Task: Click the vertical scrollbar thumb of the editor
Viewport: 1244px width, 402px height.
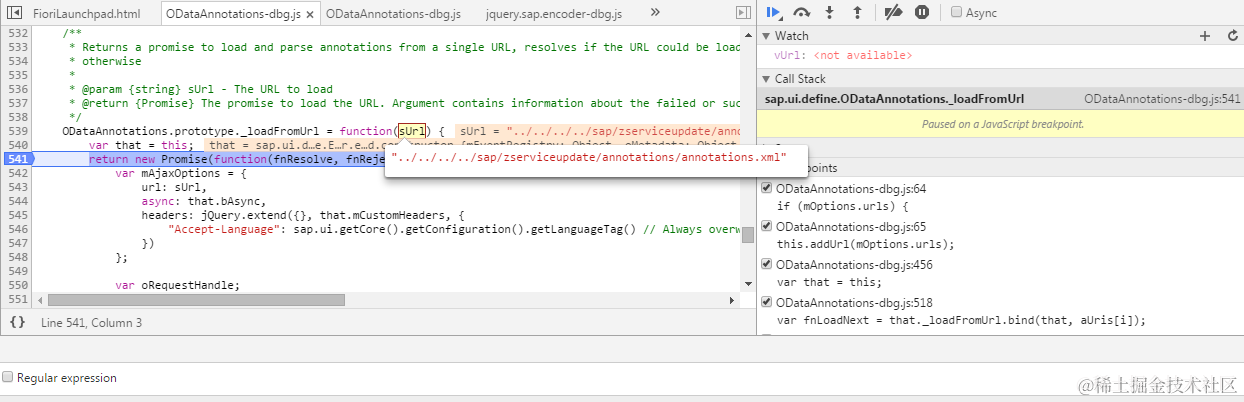Action: tap(747, 235)
